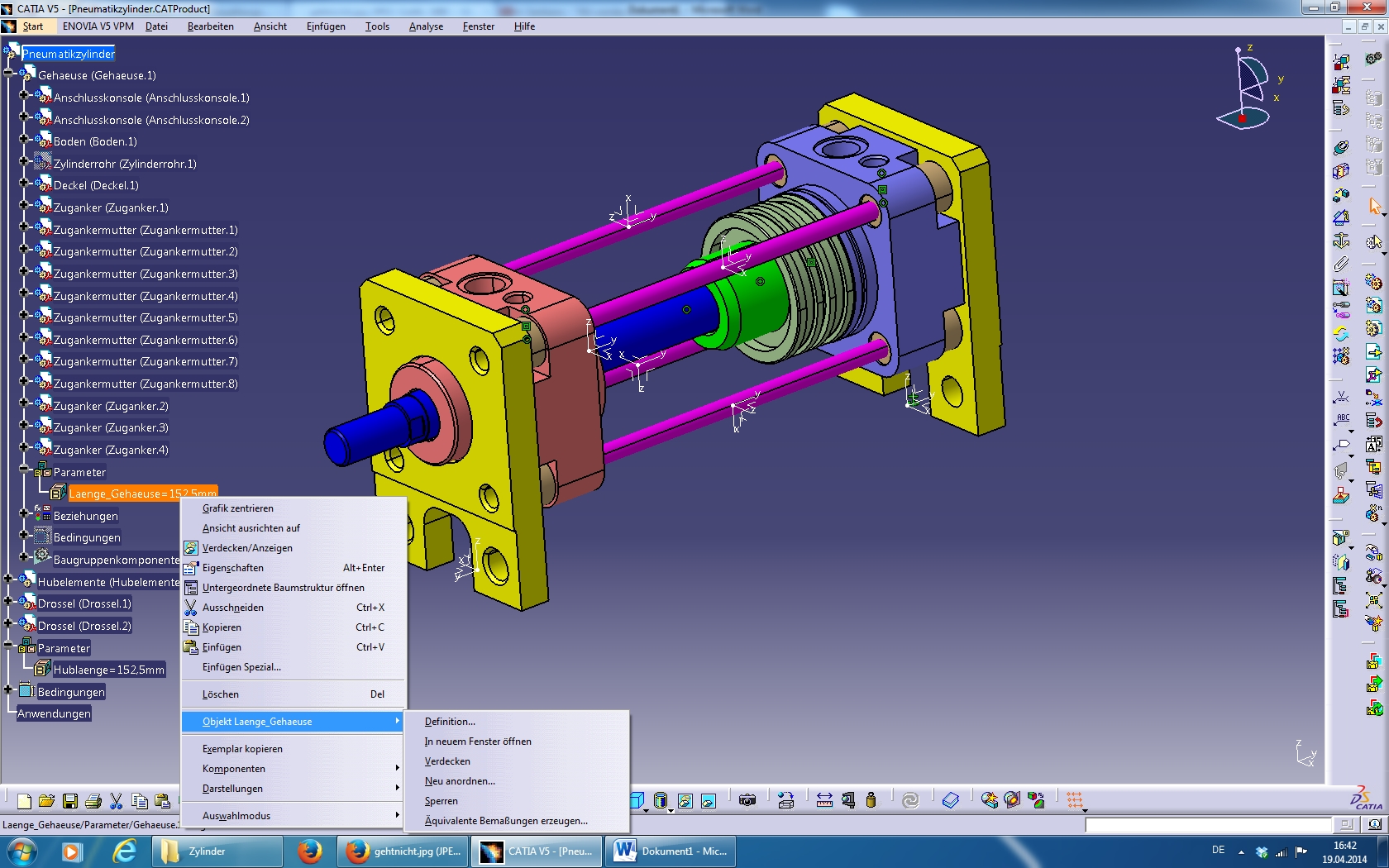Click the Measure Inertia icon

tap(871, 800)
